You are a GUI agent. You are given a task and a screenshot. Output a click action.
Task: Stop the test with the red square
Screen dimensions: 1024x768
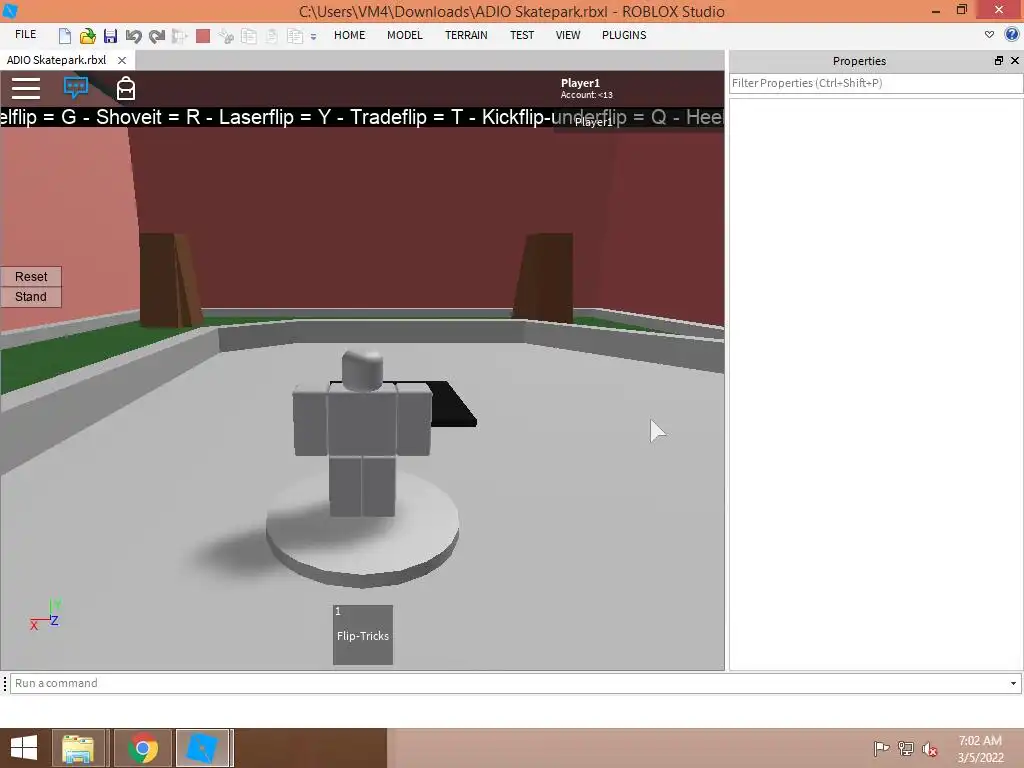tap(203, 36)
